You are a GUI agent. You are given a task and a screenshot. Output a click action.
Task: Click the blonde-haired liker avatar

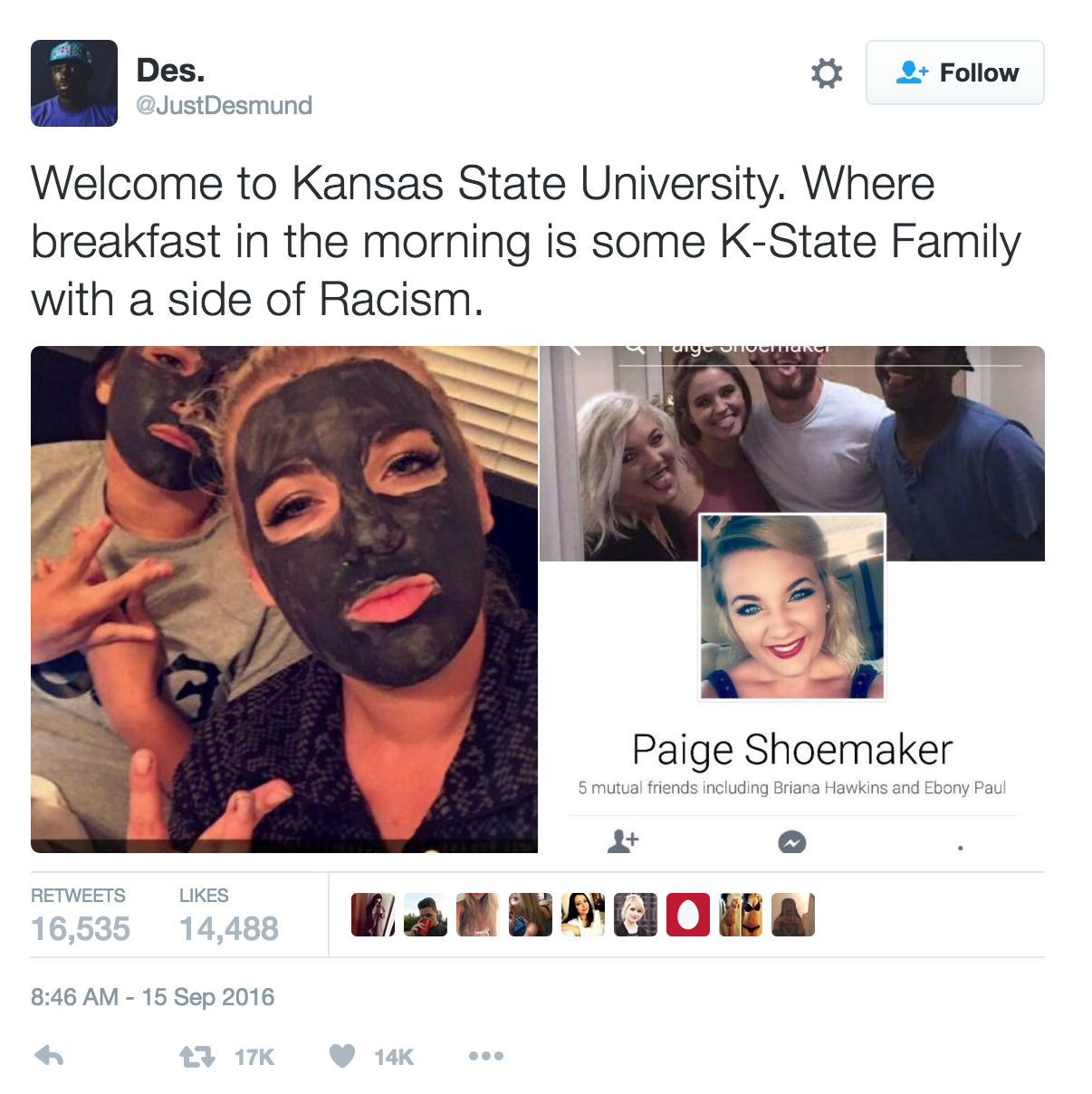(636, 915)
